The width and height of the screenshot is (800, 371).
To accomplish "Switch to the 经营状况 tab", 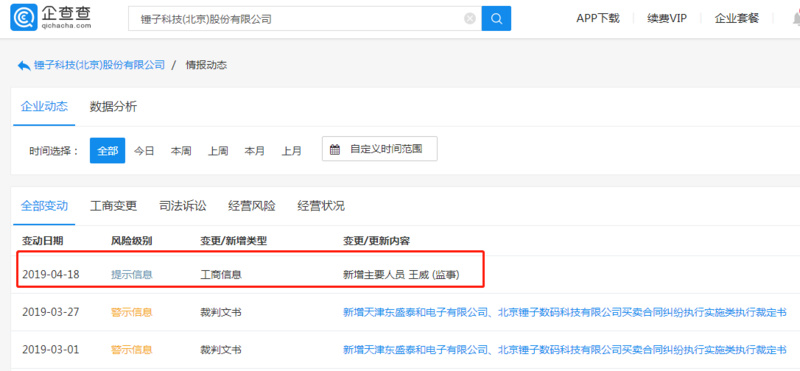I will click(321, 206).
